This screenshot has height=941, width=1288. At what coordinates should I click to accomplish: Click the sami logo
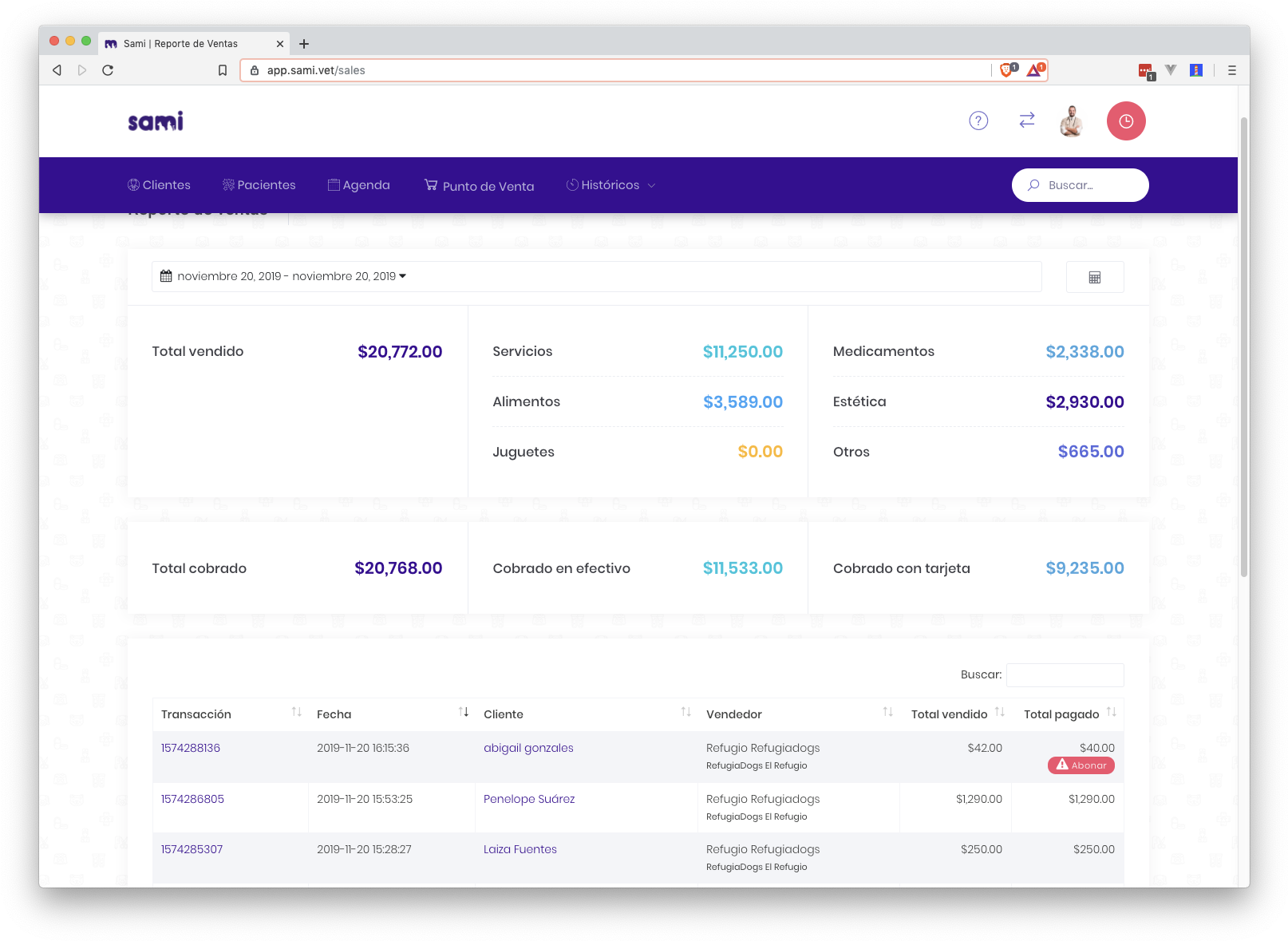pyautogui.click(x=156, y=121)
